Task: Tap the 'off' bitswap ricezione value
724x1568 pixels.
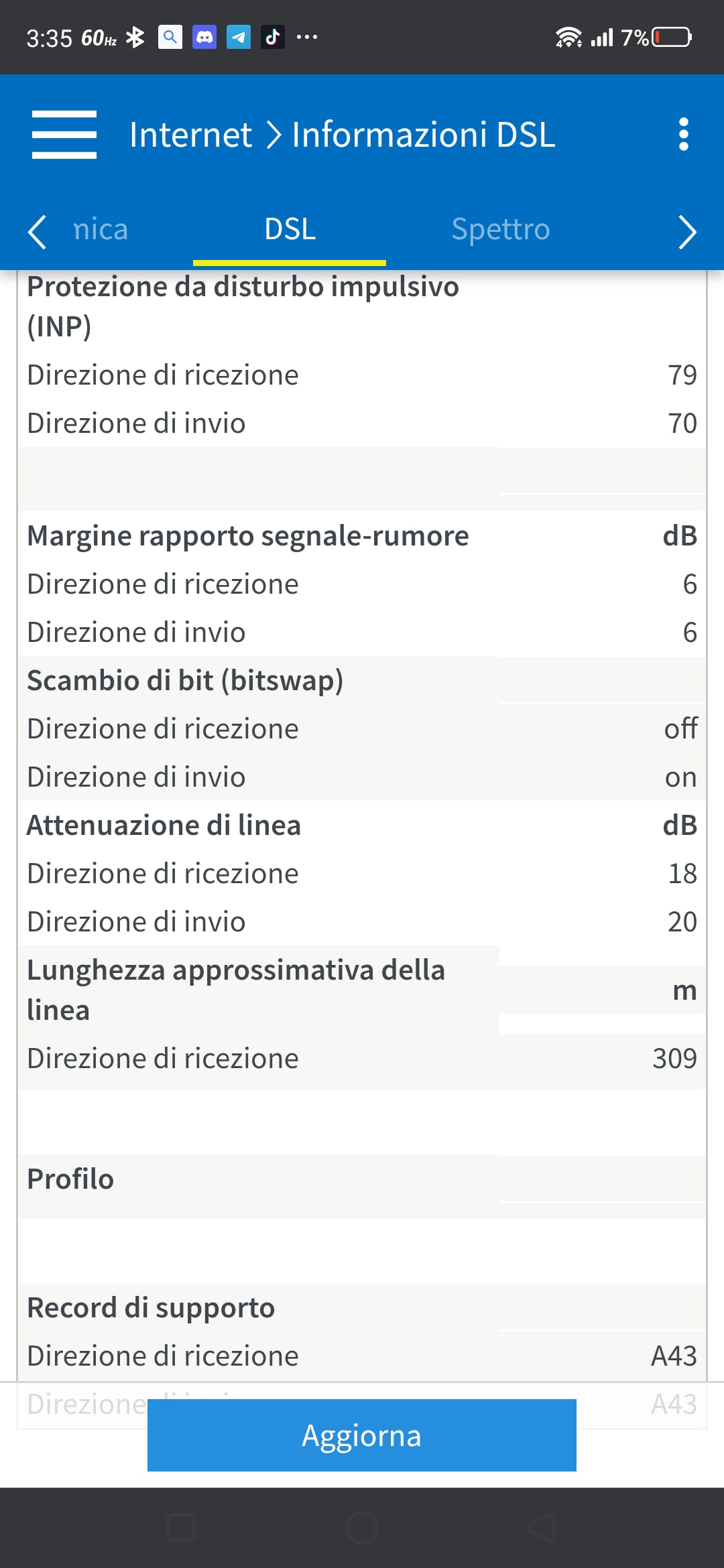Action: [680, 728]
